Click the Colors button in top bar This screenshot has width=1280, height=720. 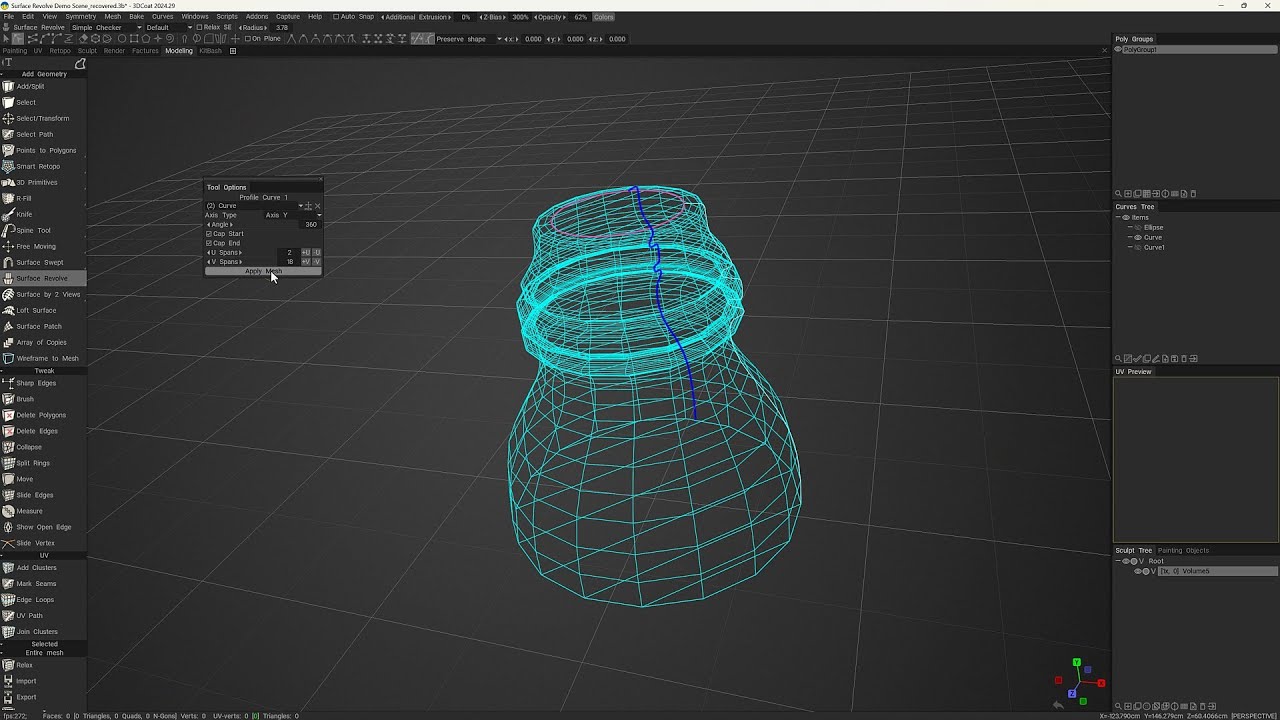click(x=604, y=17)
